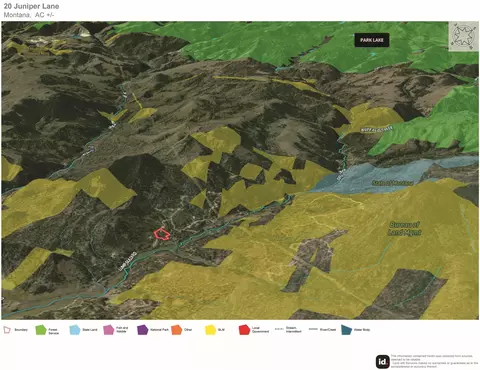
Task: Click the dark teal Water Body legend icon
Action: tap(346, 330)
